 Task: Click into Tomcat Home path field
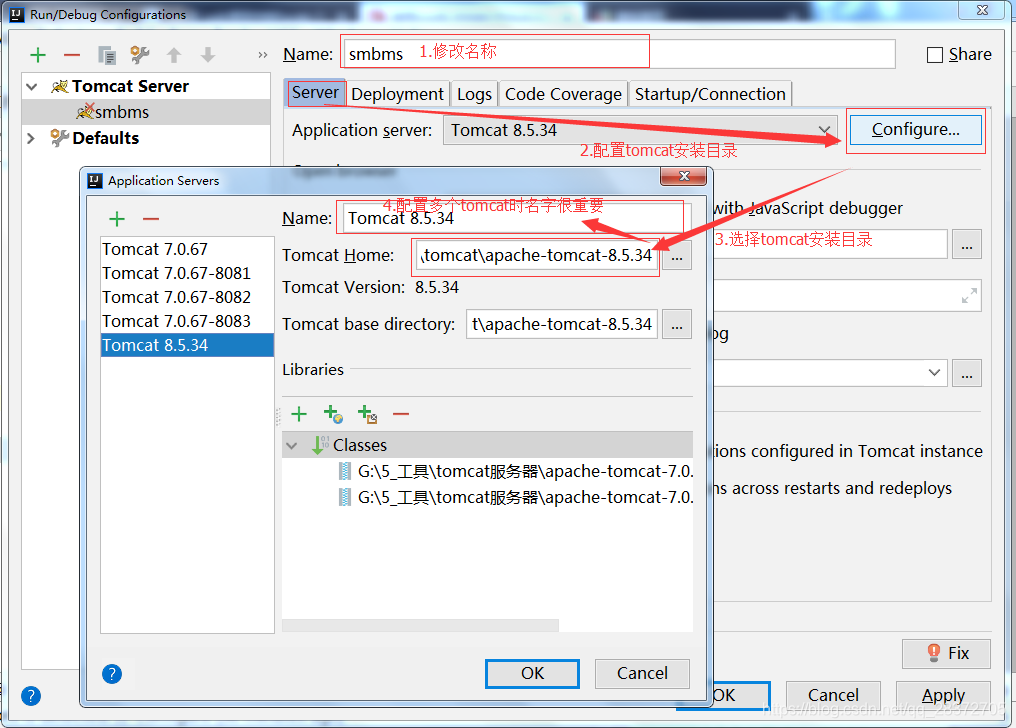(537, 256)
